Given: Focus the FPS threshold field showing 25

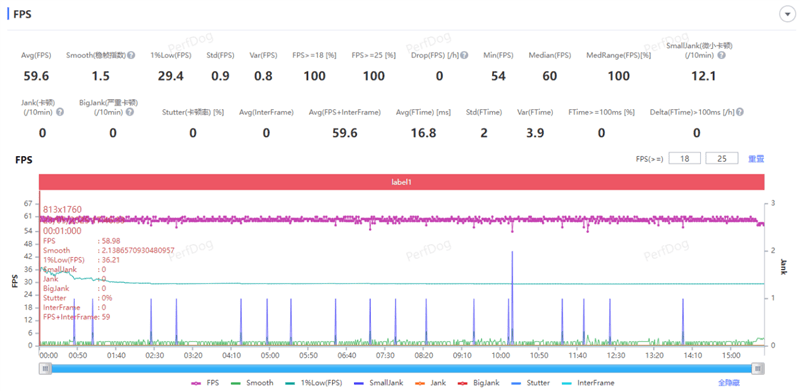Looking at the screenshot, I should (x=721, y=158).
